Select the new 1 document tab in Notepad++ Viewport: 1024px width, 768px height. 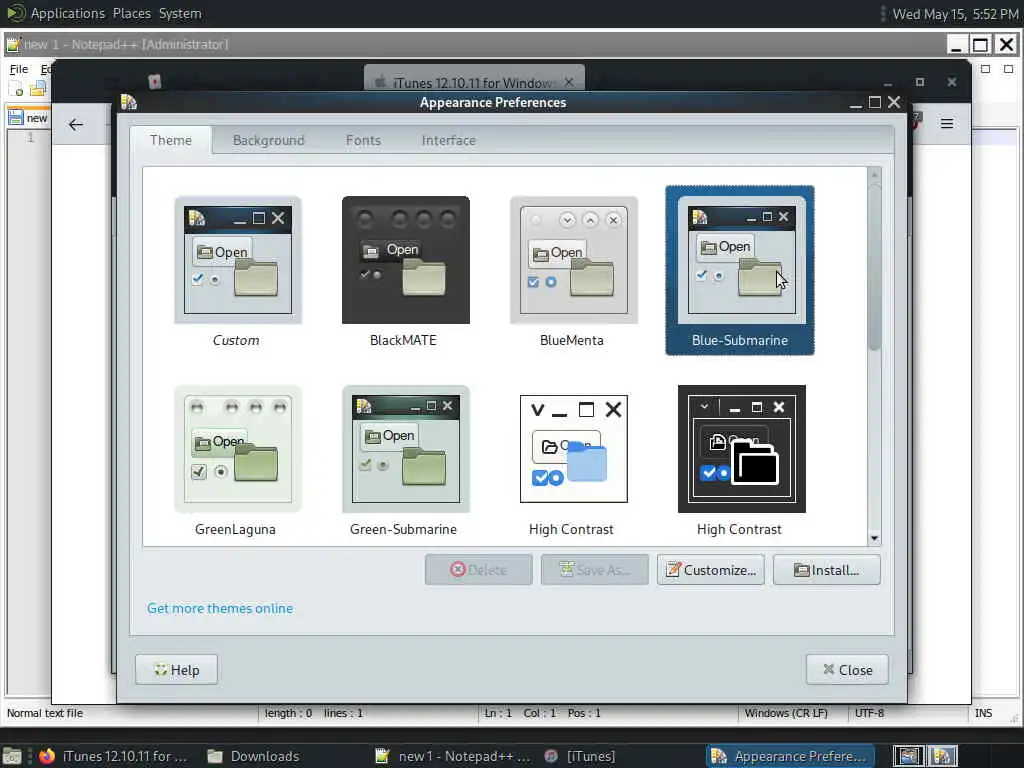click(28, 118)
